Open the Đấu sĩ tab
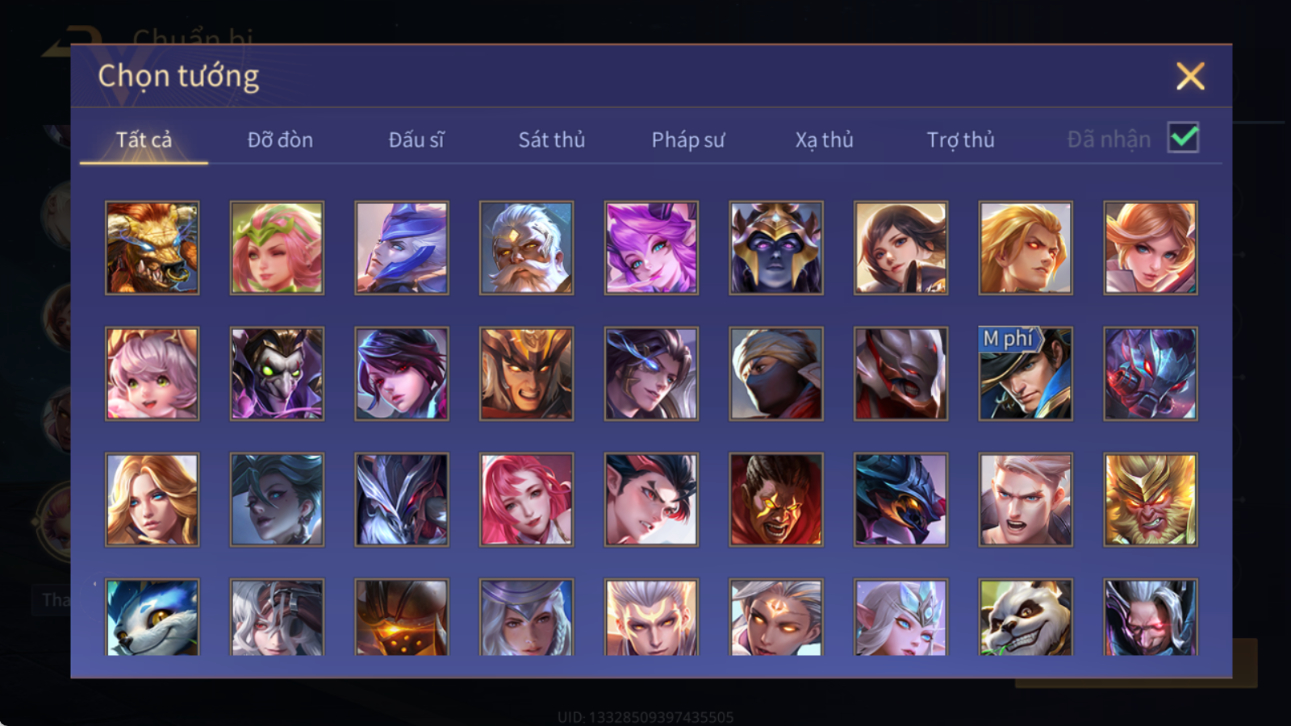 point(416,140)
